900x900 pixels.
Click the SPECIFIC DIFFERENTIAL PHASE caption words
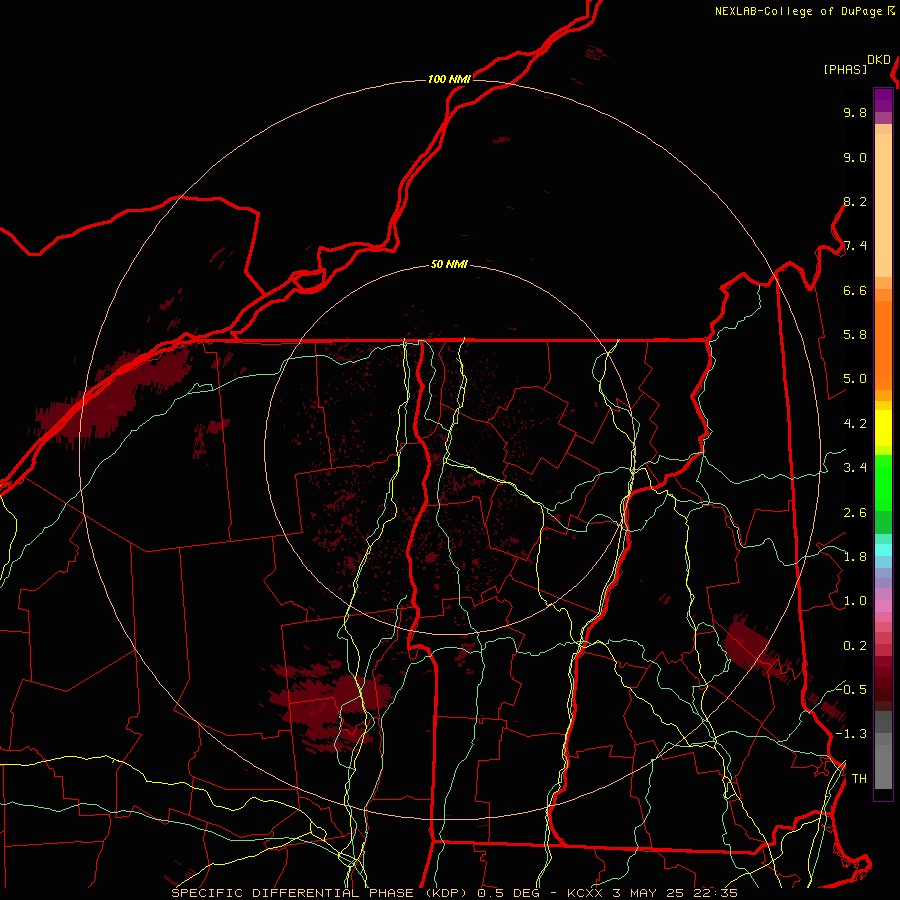pos(292,893)
